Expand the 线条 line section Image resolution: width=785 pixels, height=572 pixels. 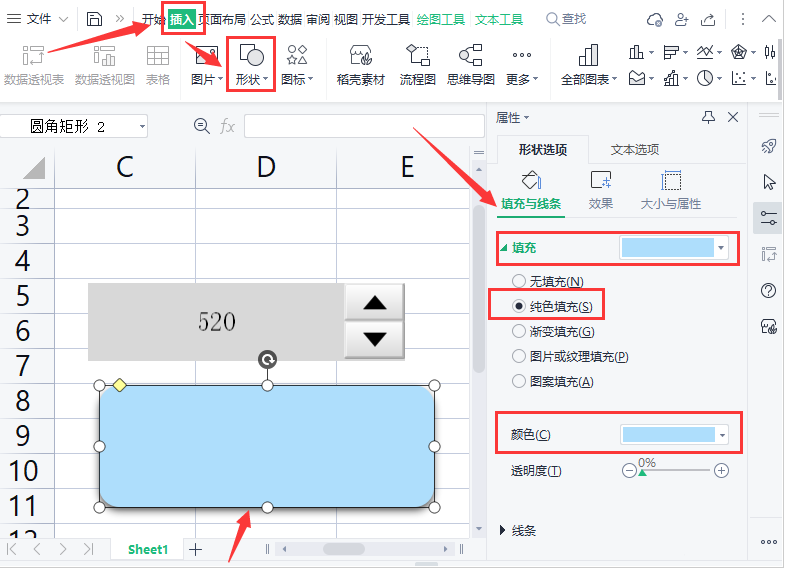pos(503,530)
